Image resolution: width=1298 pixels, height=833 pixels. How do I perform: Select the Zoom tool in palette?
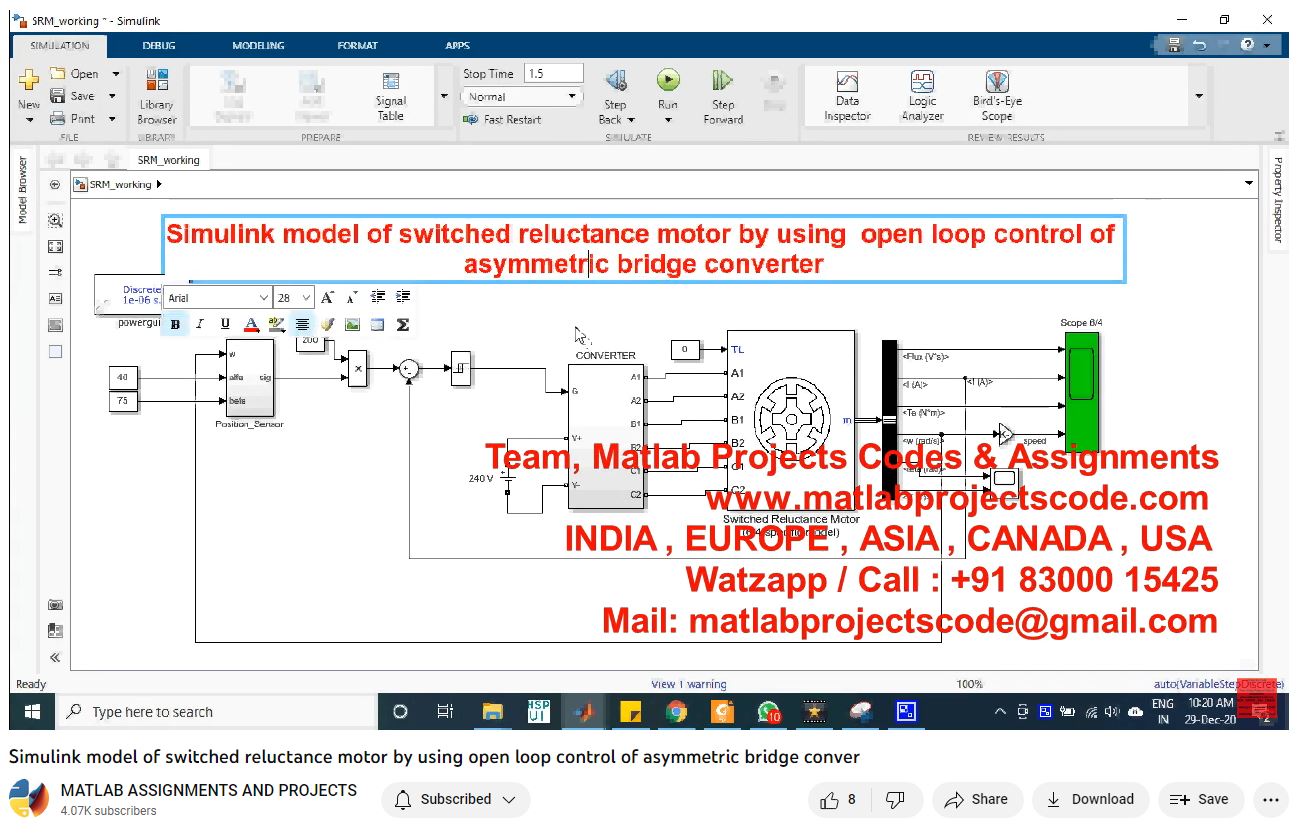click(55, 221)
